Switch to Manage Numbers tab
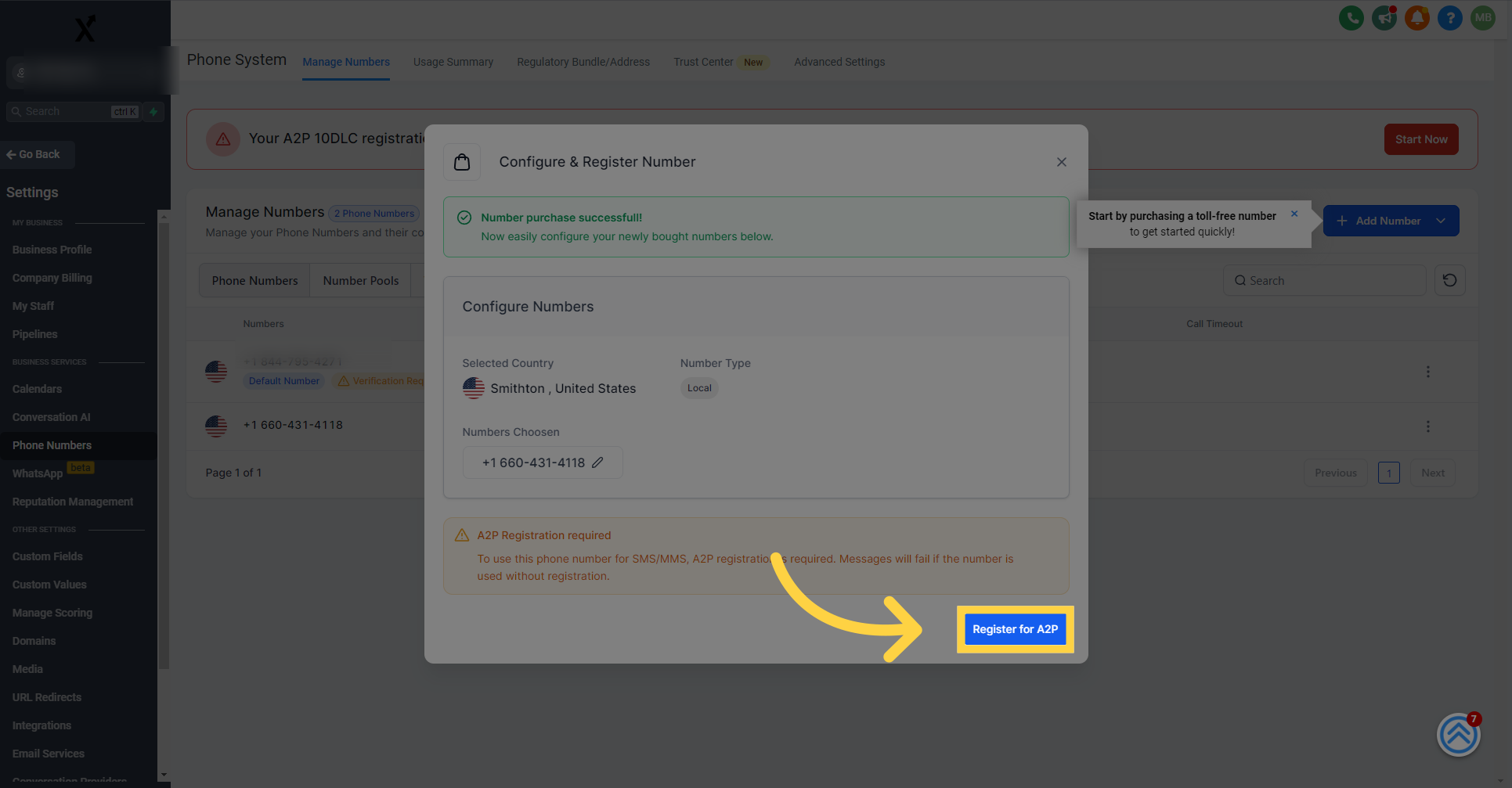 (346, 62)
